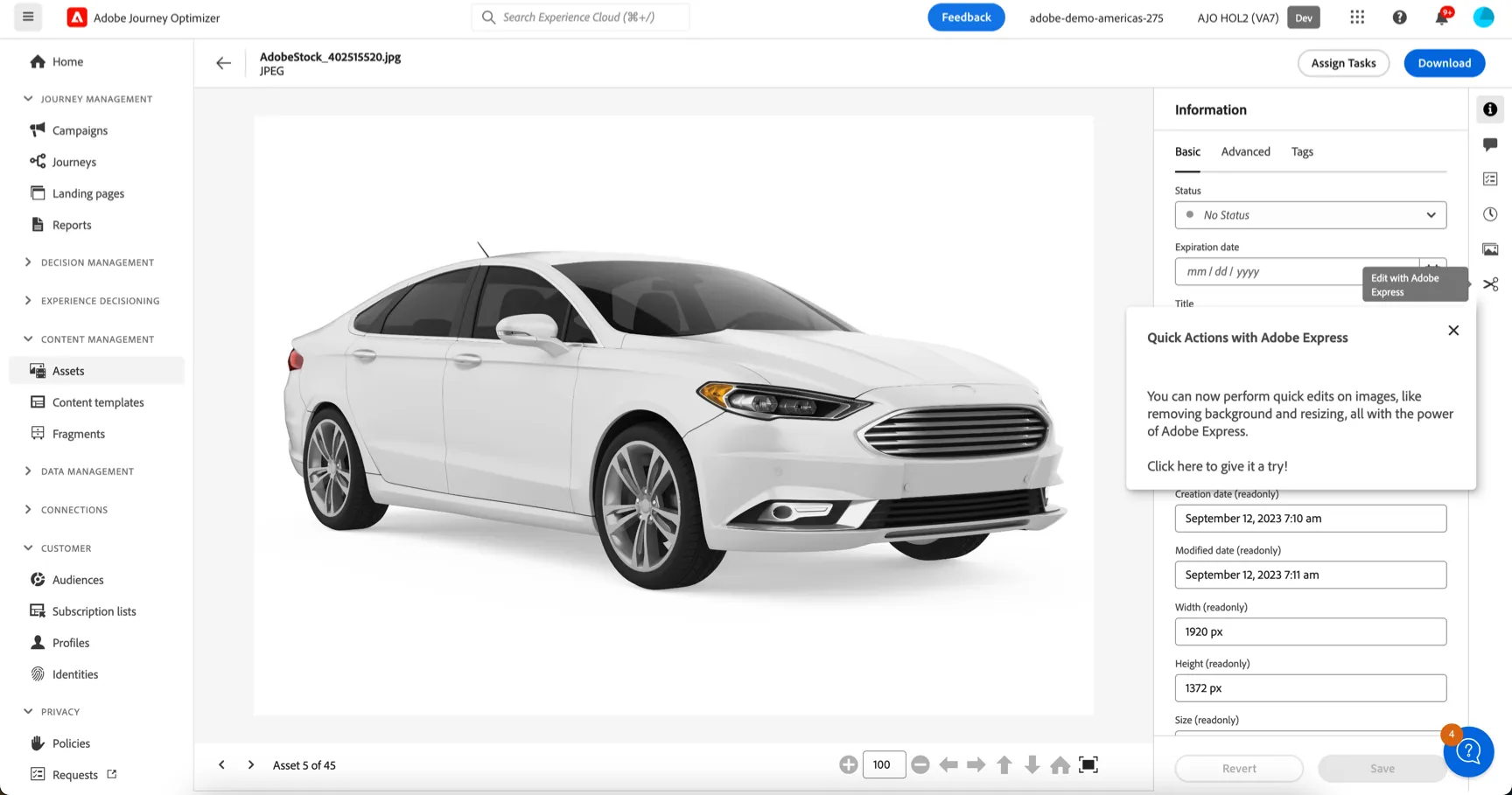Click the Download button
The image size is (1512, 795).
(1445, 63)
